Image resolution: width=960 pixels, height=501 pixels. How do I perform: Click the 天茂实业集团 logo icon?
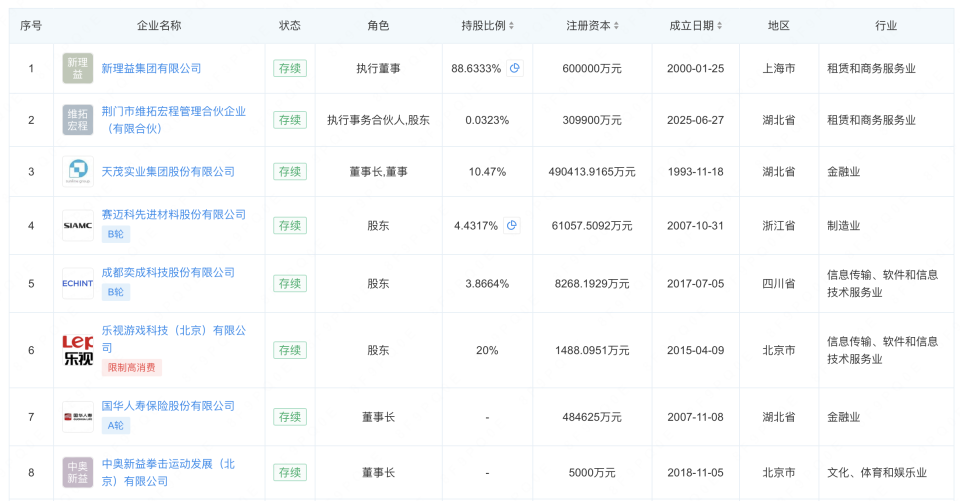78,171
